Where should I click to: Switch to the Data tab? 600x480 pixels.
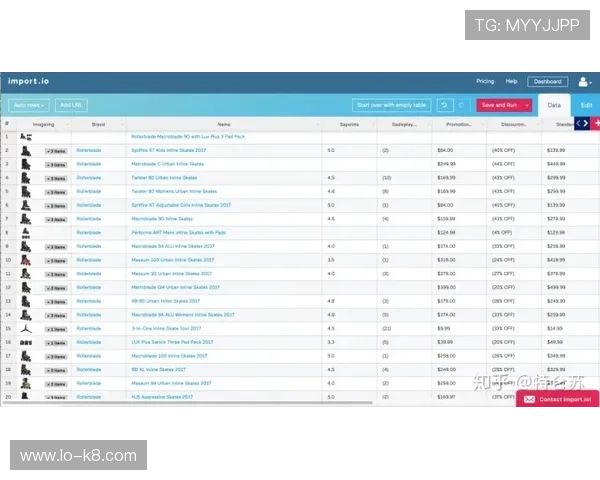[554, 105]
